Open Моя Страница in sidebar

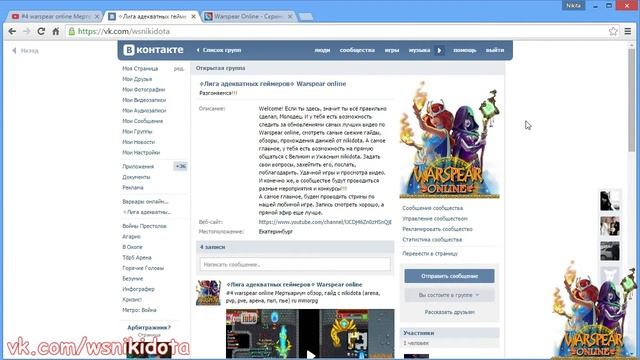[x=140, y=69]
